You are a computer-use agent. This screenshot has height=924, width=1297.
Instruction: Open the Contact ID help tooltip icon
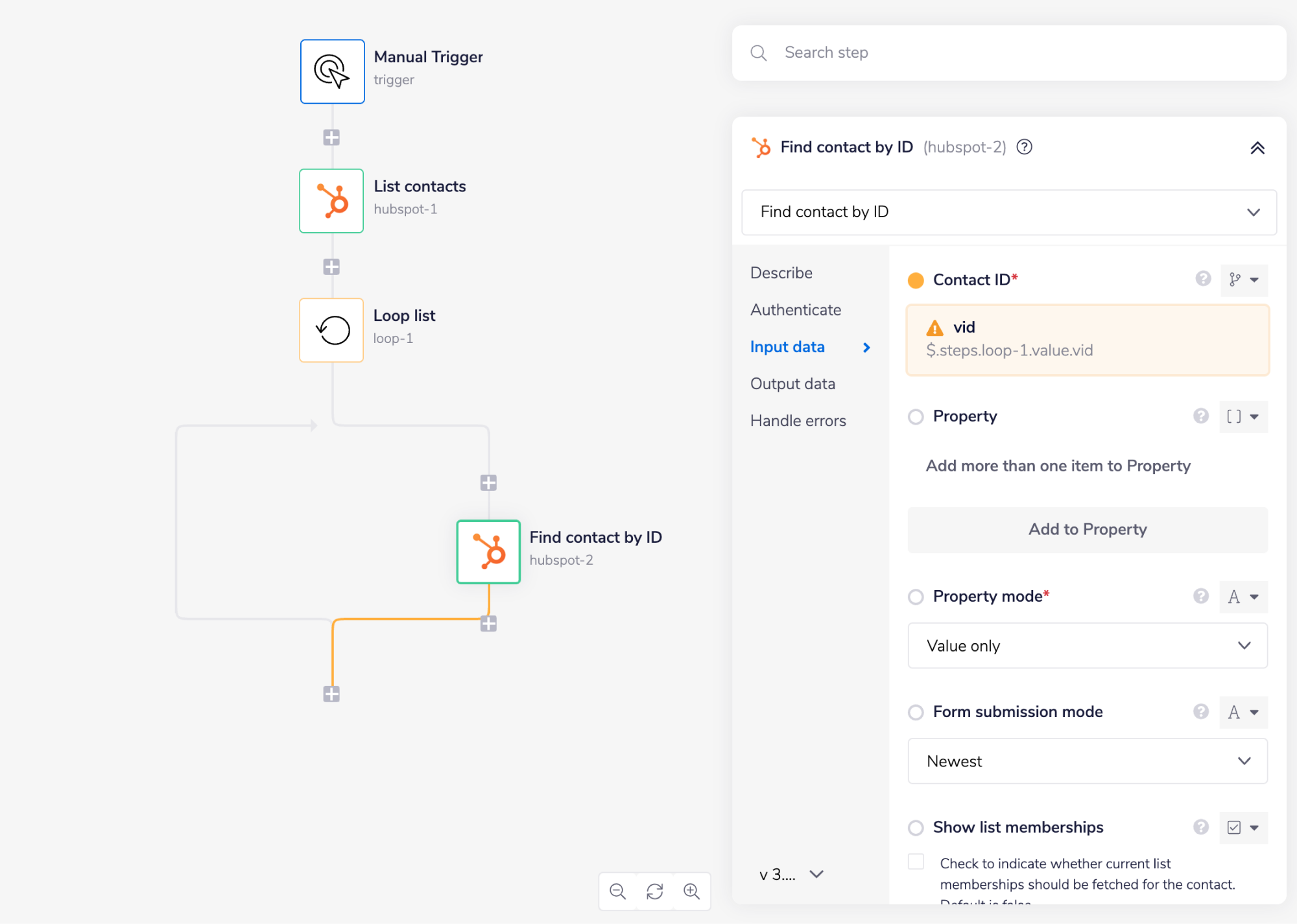(1203, 279)
